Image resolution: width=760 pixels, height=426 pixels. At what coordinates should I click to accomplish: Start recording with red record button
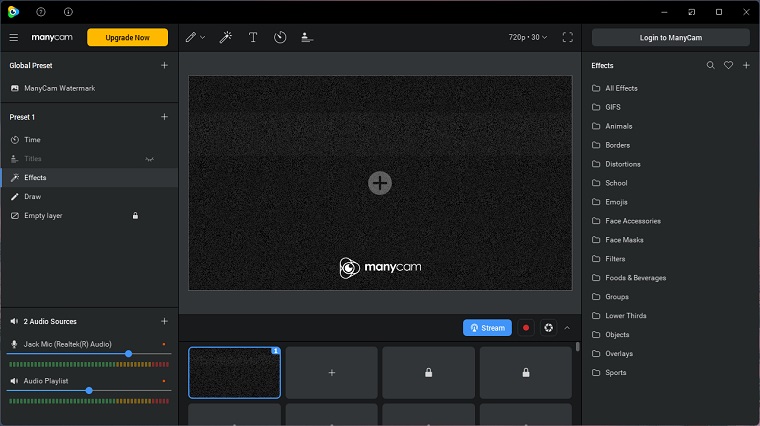[526, 328]
